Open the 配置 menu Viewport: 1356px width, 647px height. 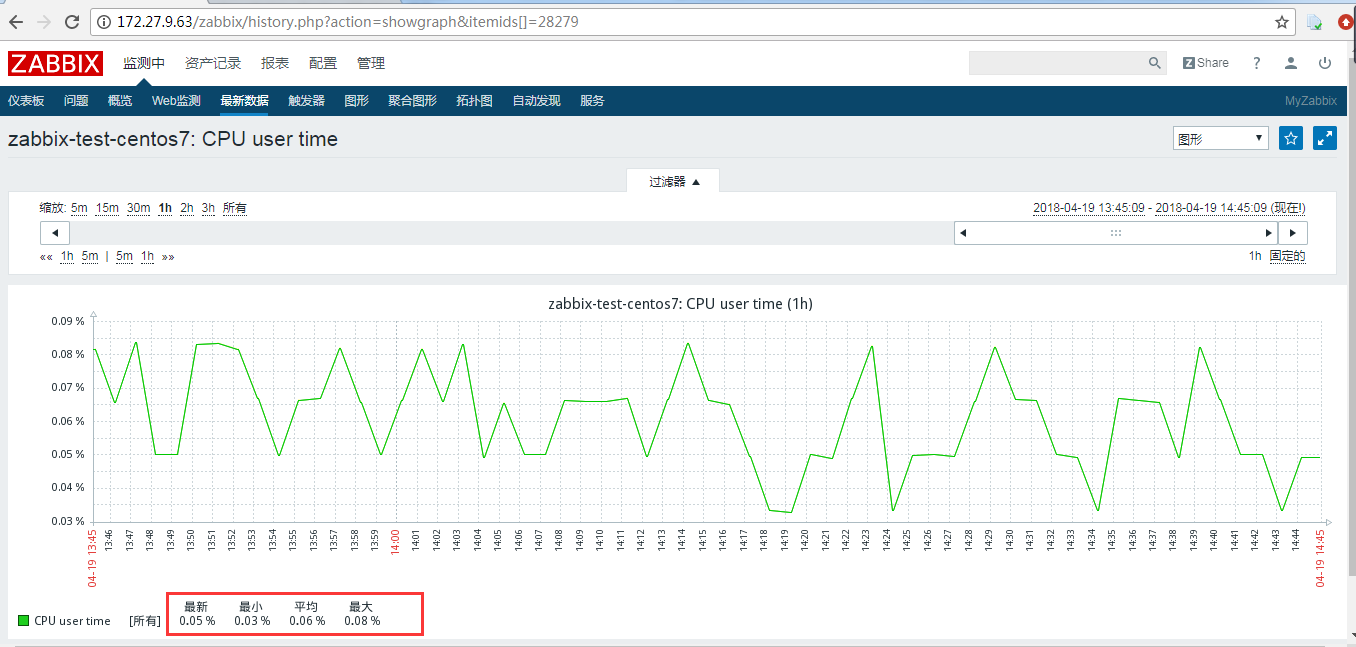click(323, 63)
